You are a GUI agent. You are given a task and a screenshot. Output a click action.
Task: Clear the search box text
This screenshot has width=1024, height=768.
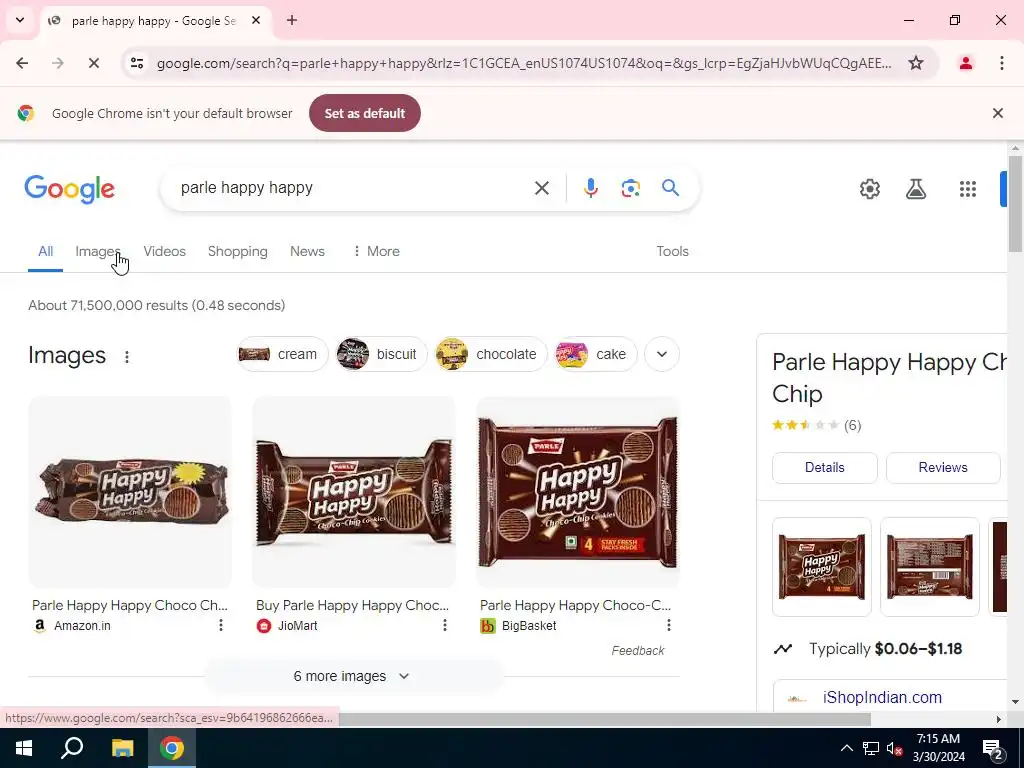click(x=541, y=188)
